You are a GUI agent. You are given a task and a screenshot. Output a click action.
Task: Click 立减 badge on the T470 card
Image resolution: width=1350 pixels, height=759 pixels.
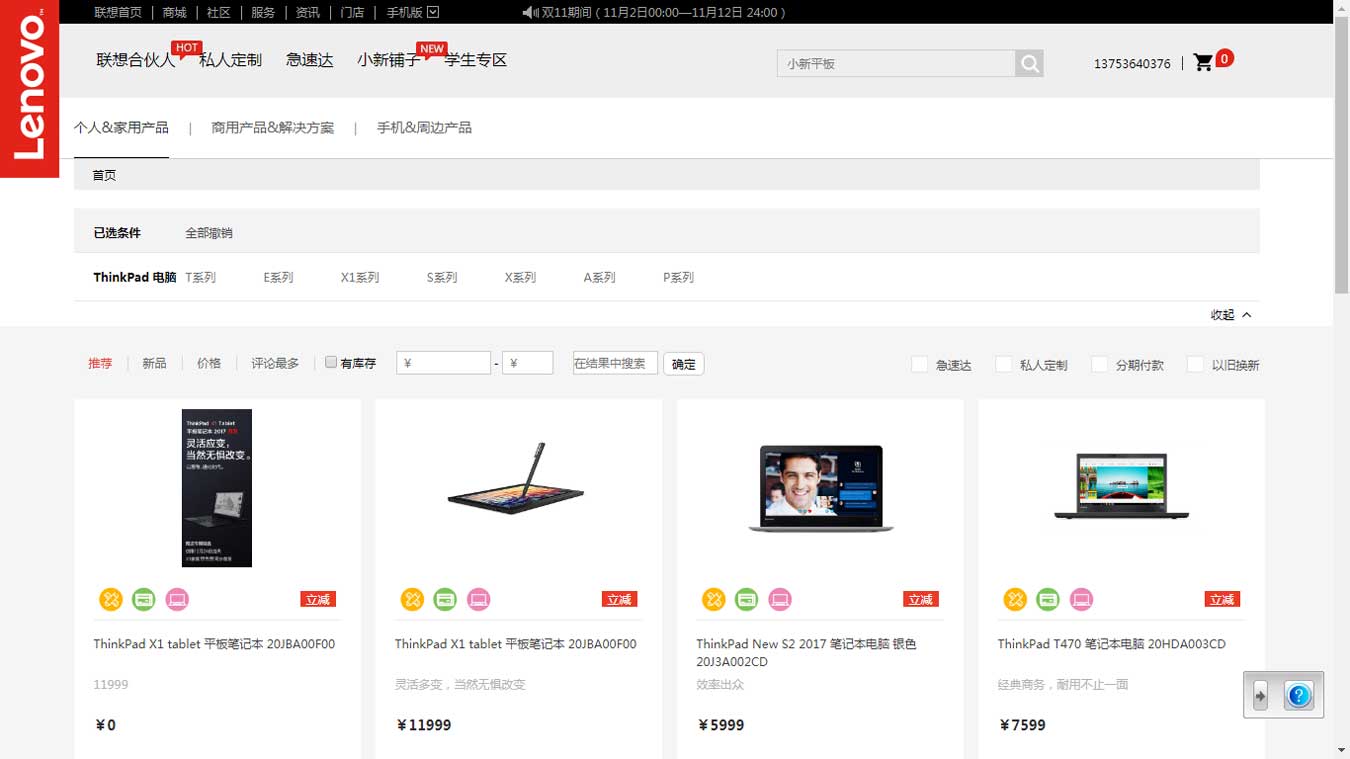[1222, 599]
